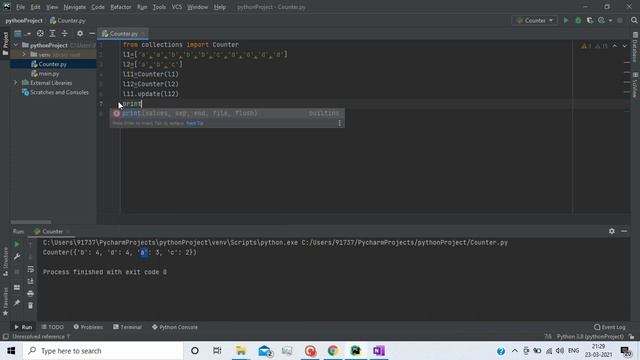The height and width of the screenshot is (360, 640).
Task: Open the Refactor menu
Action: 121,7
